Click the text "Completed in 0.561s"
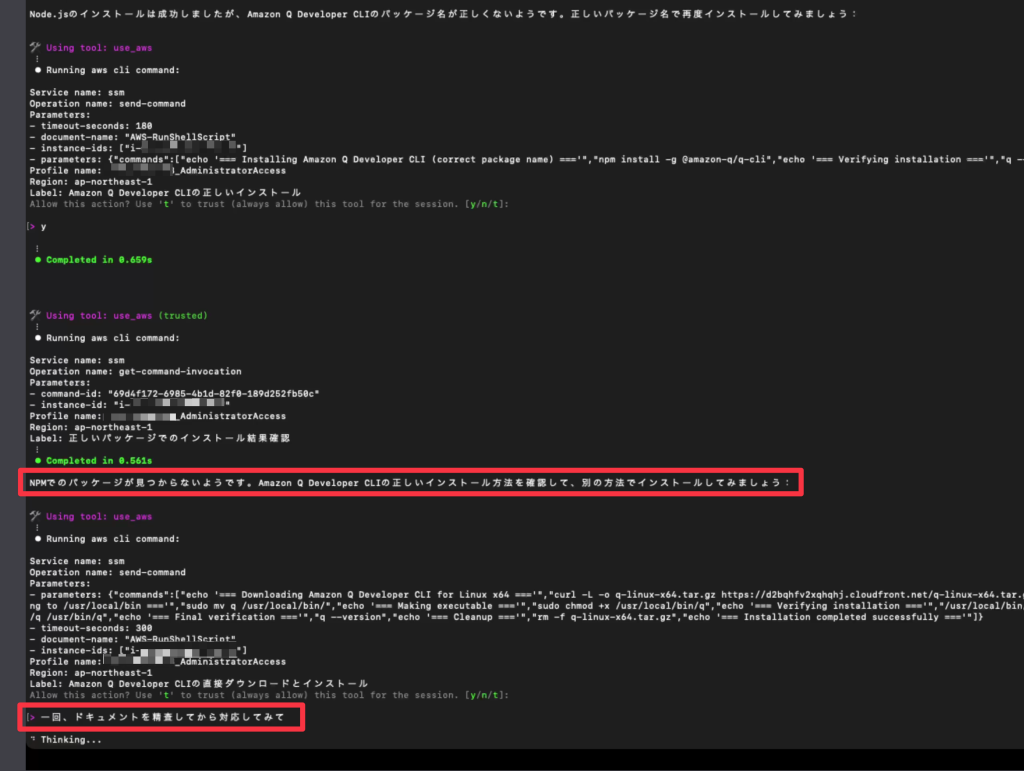The image size is (1024, 771). [99, 461]
